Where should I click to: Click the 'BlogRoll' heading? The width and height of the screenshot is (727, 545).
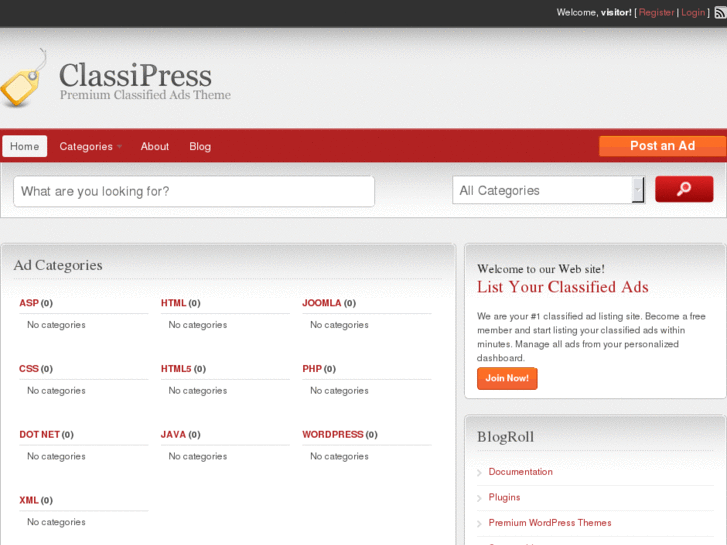tap(505, 437)
